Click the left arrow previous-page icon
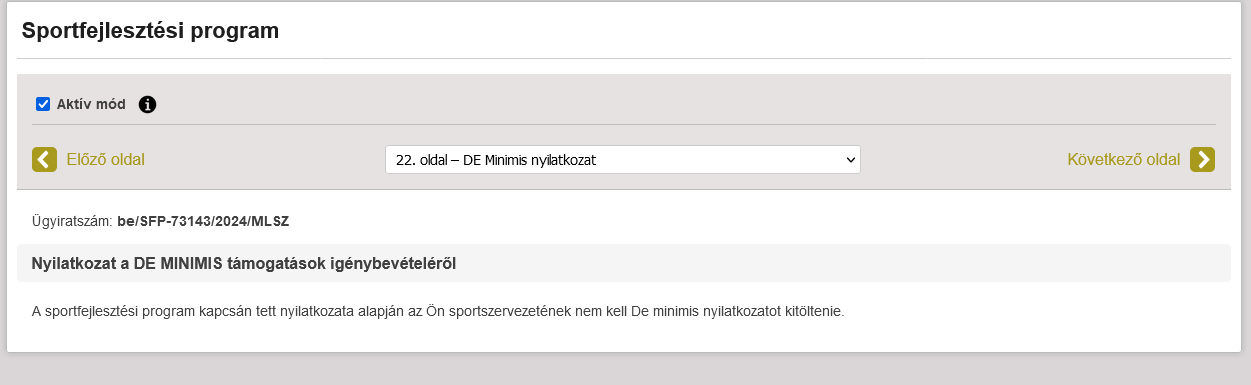The image size is (1251, 385). [44, 159]
